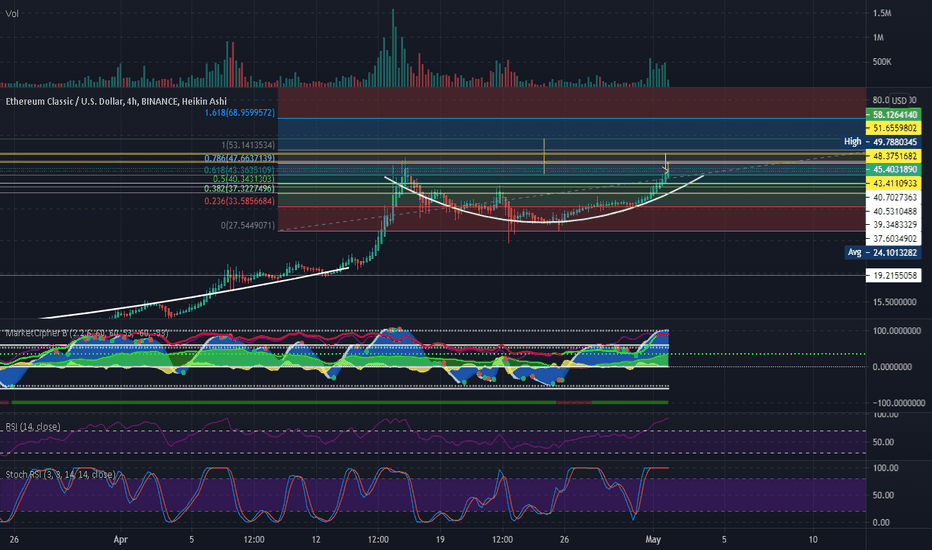932x550 pixels.
Task: Click the 39.3483329 price axis label
Action: [893, 225]
